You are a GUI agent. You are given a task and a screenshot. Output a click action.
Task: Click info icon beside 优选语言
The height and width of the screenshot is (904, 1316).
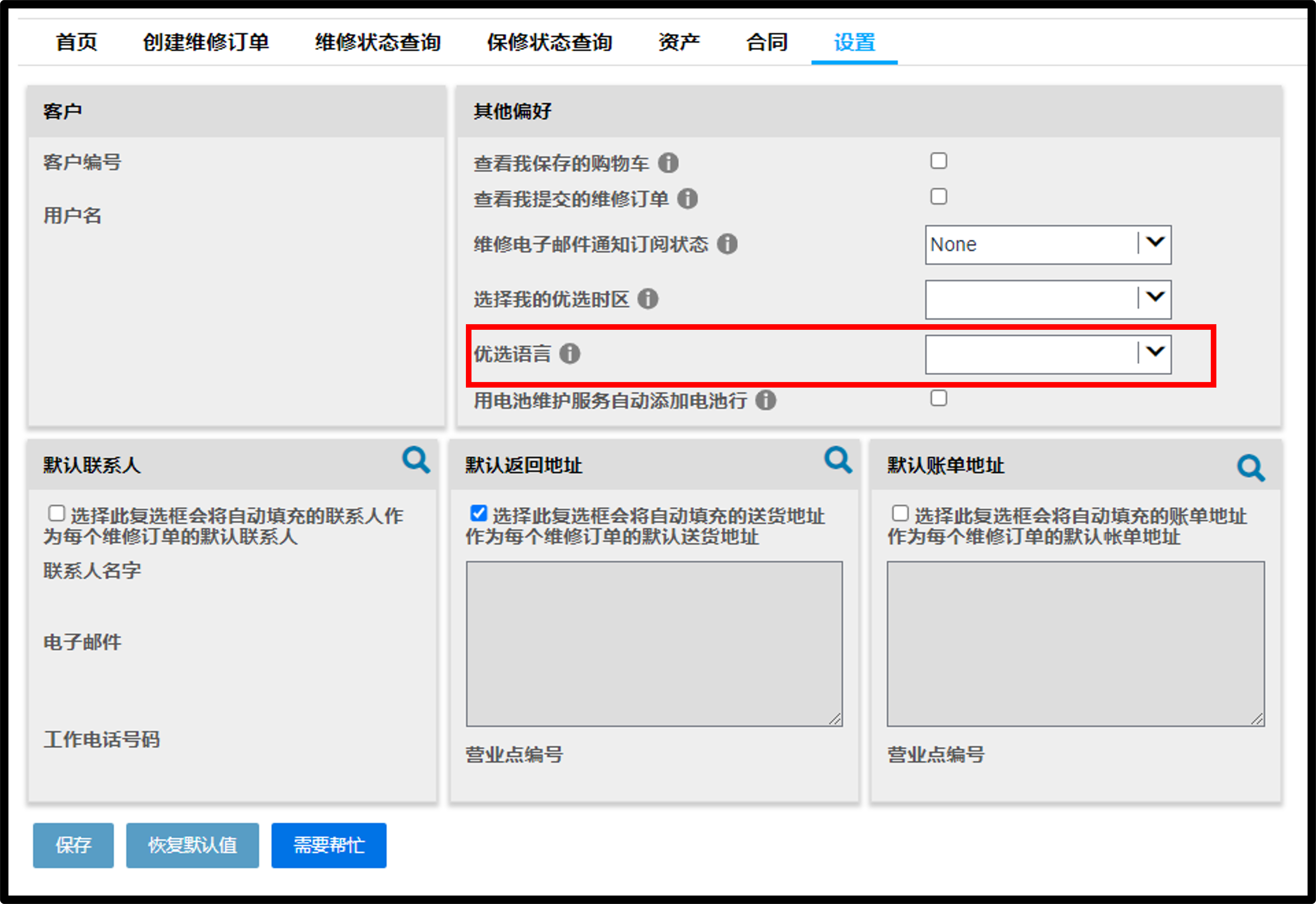tap(570, 353)
